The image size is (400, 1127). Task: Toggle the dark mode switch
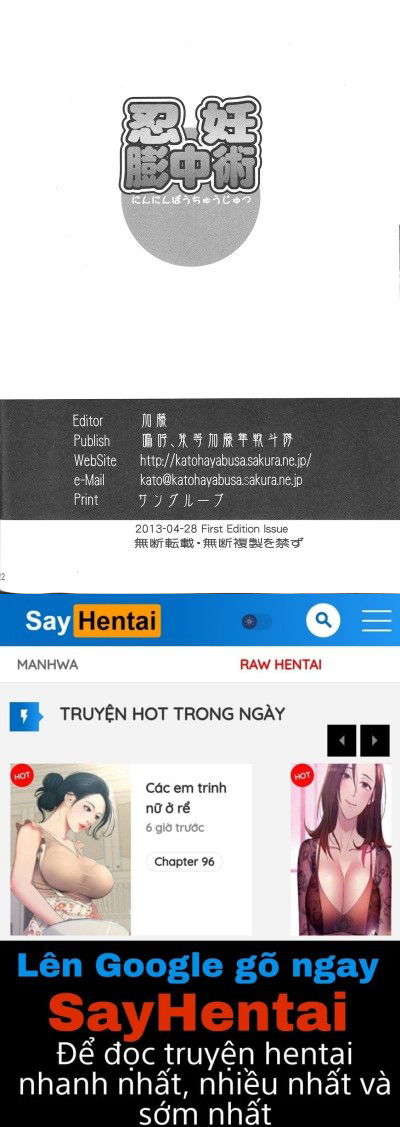[x=256, y=621]
